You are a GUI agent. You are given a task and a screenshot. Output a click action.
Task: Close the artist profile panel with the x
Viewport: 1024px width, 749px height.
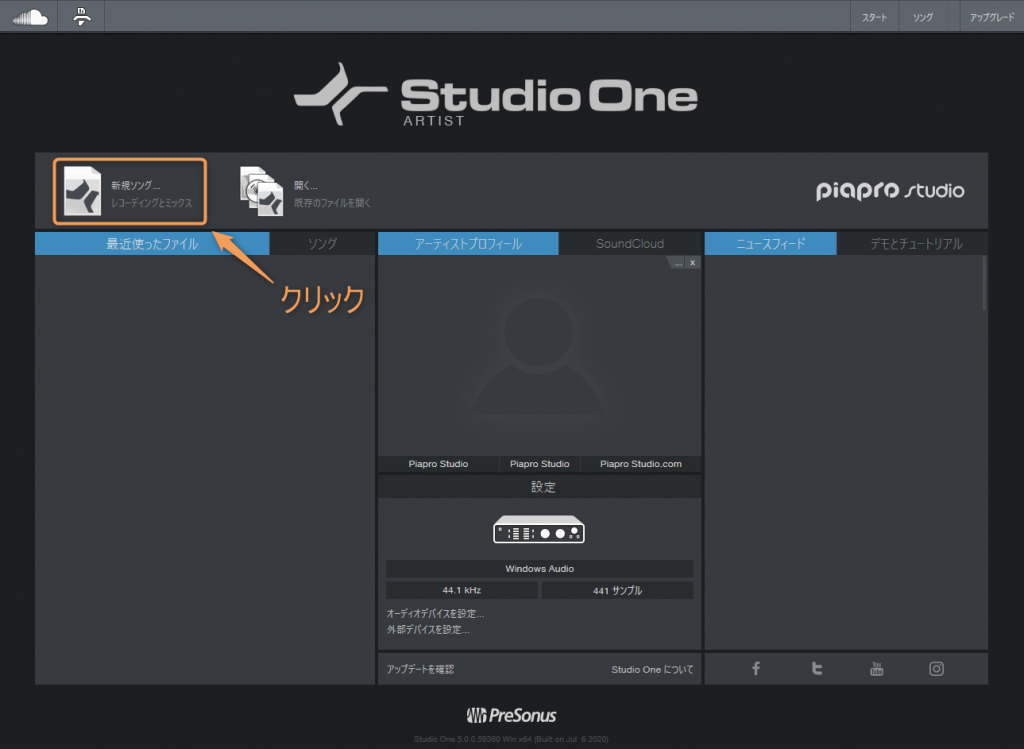(692, 262)
